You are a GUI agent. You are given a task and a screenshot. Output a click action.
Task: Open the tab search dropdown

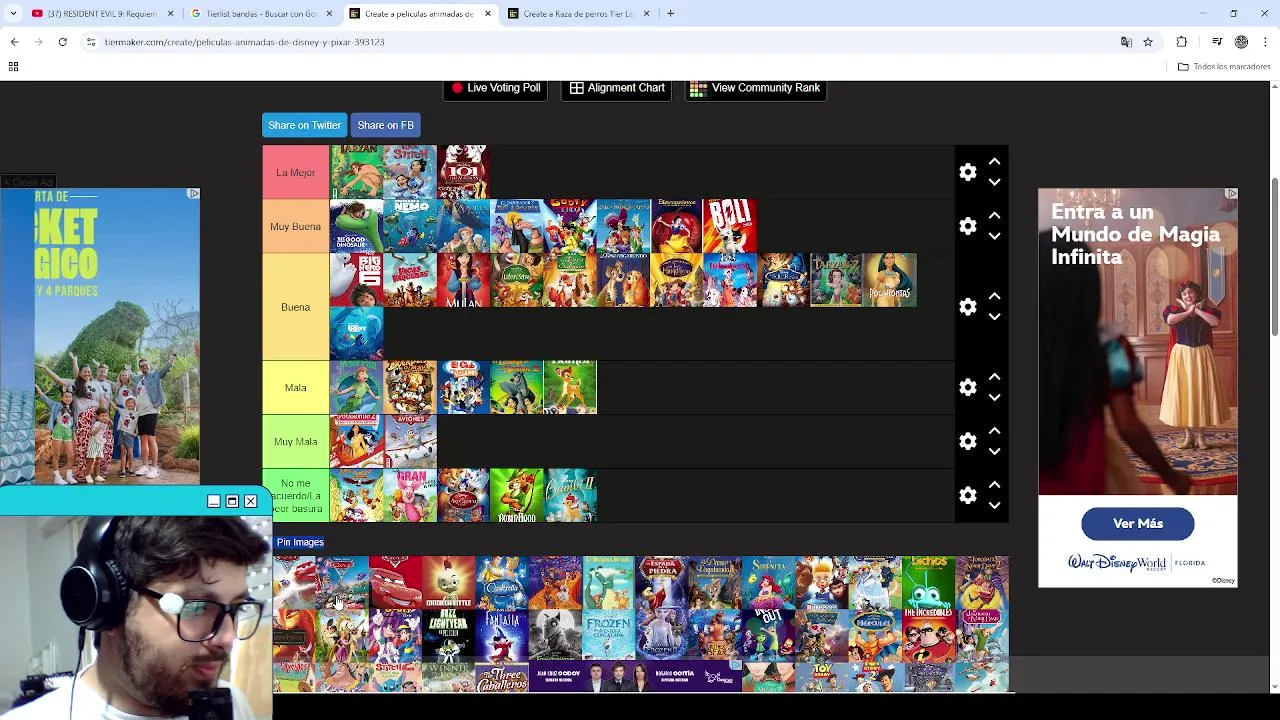[13, 14]
